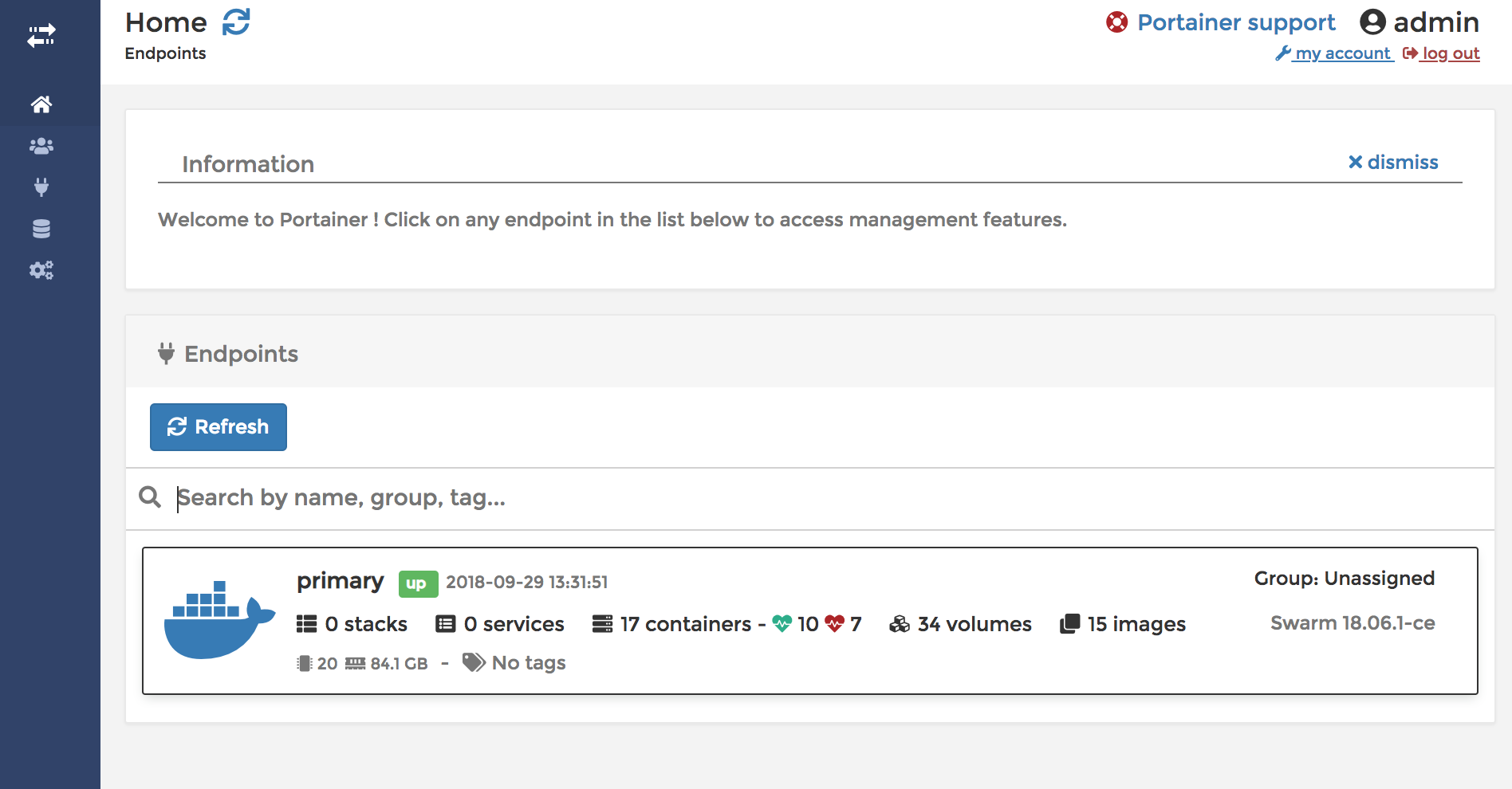Screen dimensions: 1512x789
Task: Click the 34 volumes text
Action: [x=975, y=624]
